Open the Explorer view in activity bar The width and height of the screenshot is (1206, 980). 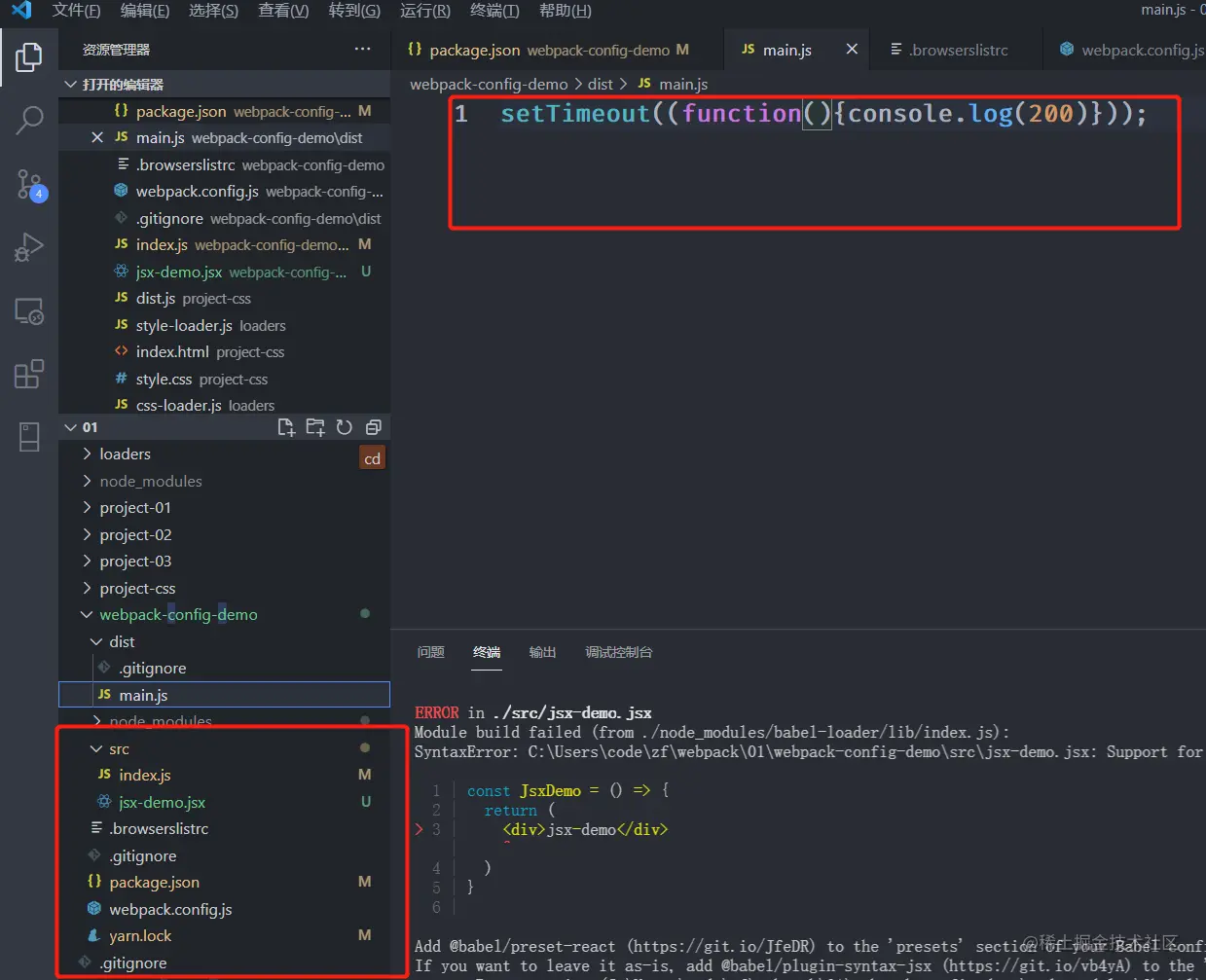[x=29, y=57]
